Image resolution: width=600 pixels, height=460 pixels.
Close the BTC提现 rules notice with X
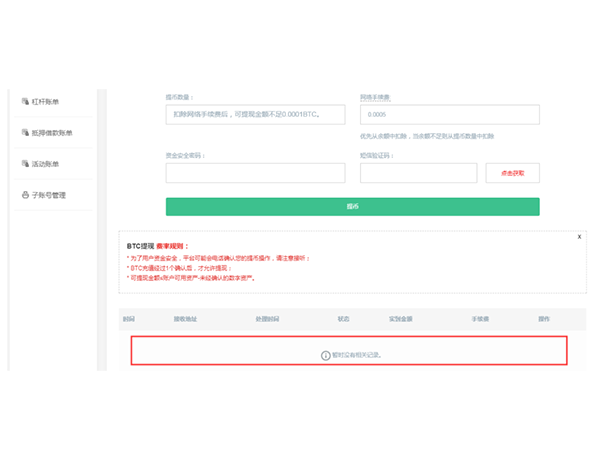579,237
